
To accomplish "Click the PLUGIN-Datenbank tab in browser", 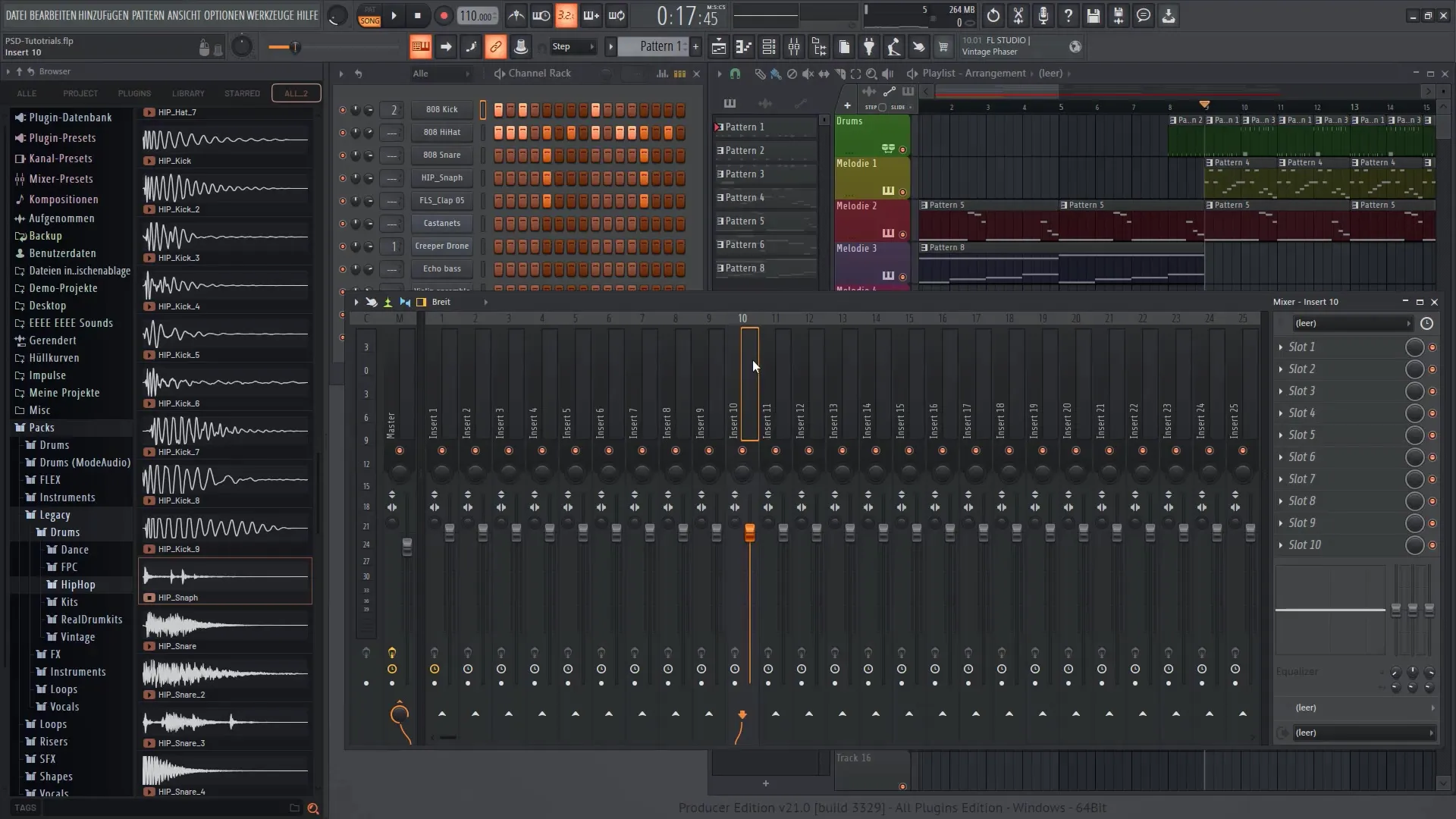I will (69, 117).
